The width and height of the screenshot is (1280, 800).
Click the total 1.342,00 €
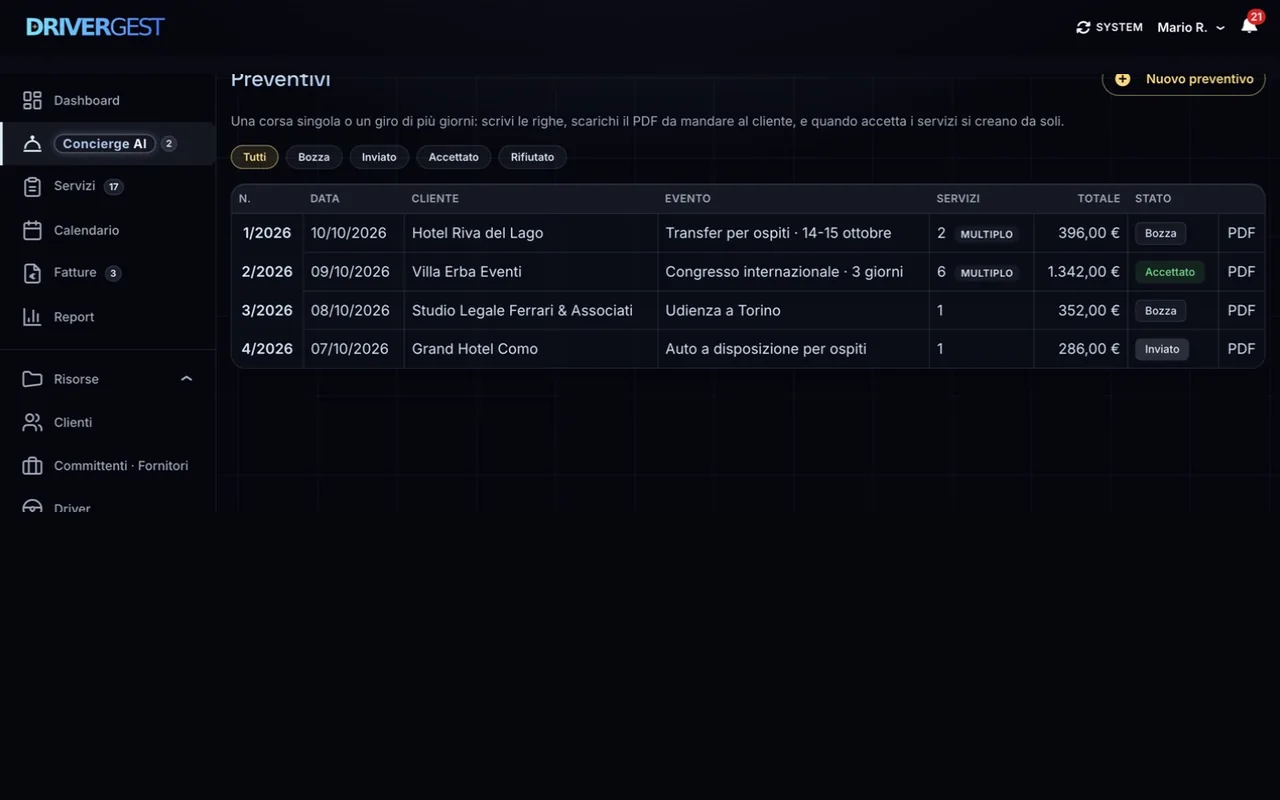click(1084, 272)
